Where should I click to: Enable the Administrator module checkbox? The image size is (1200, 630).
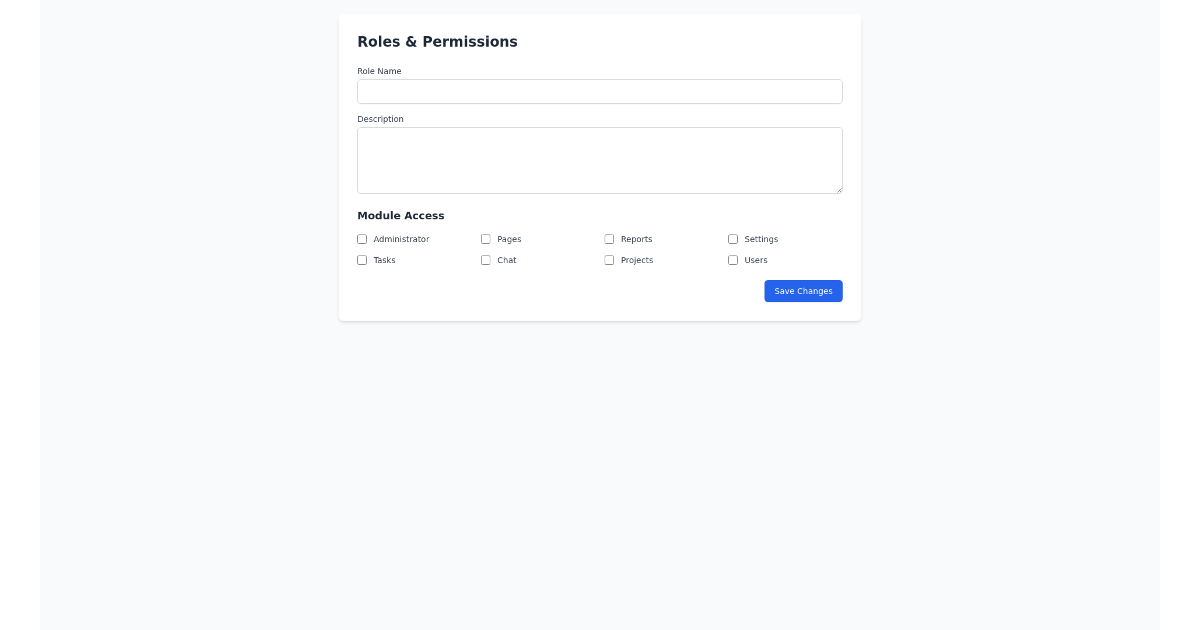(362, 239)
